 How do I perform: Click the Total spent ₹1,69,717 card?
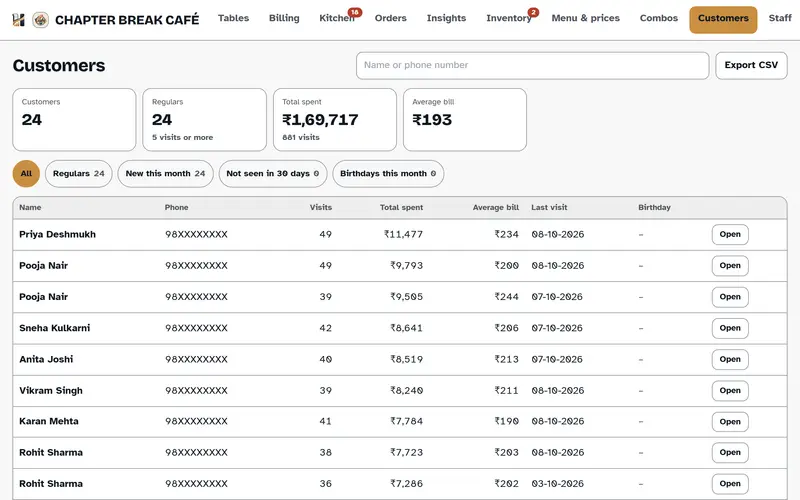click(335, 119)
